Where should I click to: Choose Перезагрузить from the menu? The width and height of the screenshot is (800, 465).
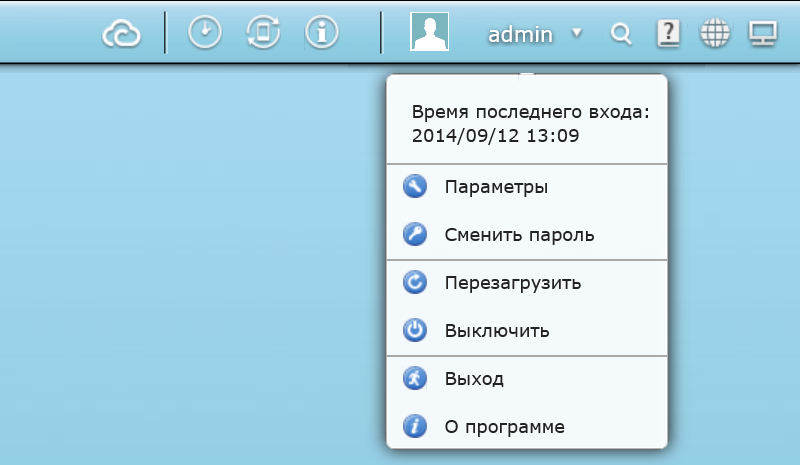pos(527,283)
